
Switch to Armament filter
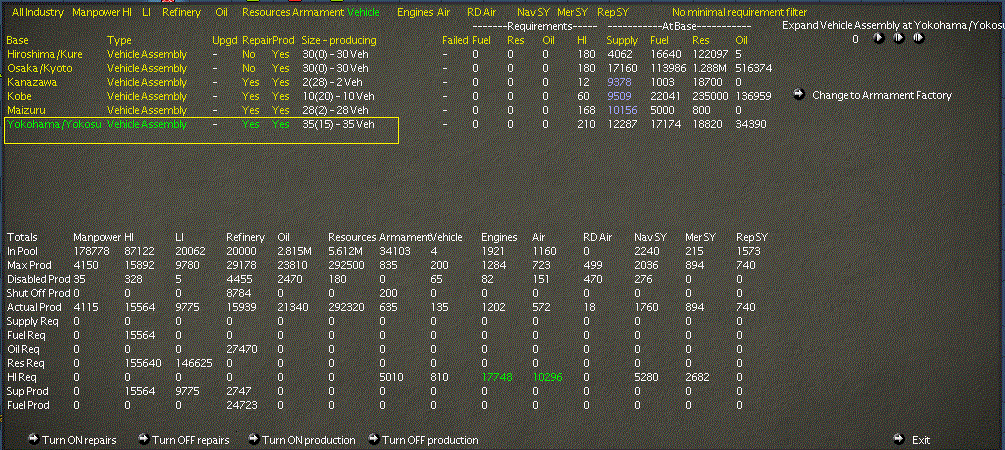tap(318, 12)
